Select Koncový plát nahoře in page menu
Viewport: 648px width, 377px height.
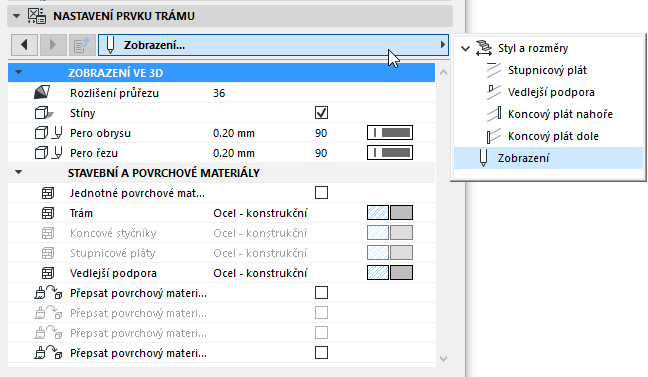click(560, 114)
